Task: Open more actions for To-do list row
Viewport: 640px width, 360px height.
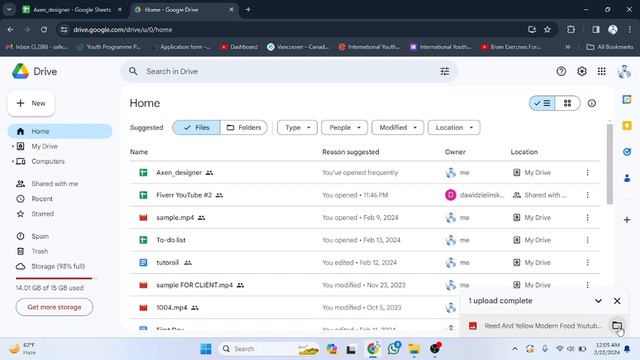Action: (587, 240)
